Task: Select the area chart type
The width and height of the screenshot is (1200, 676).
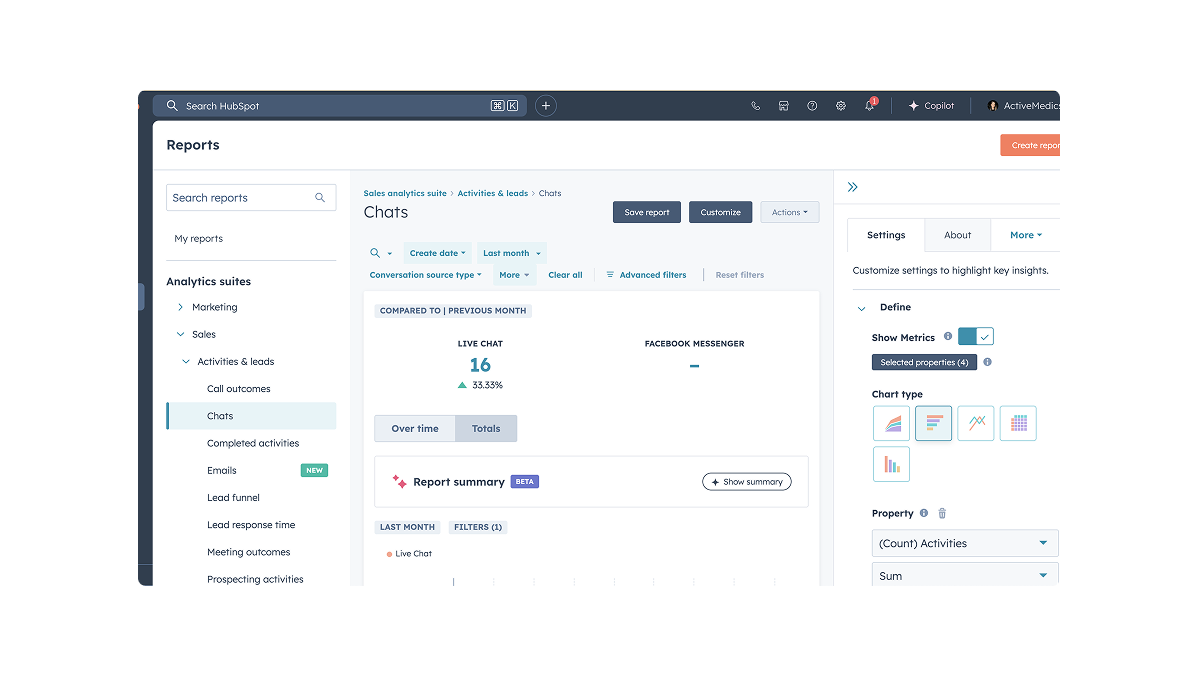Action: (x=891, y=423)
